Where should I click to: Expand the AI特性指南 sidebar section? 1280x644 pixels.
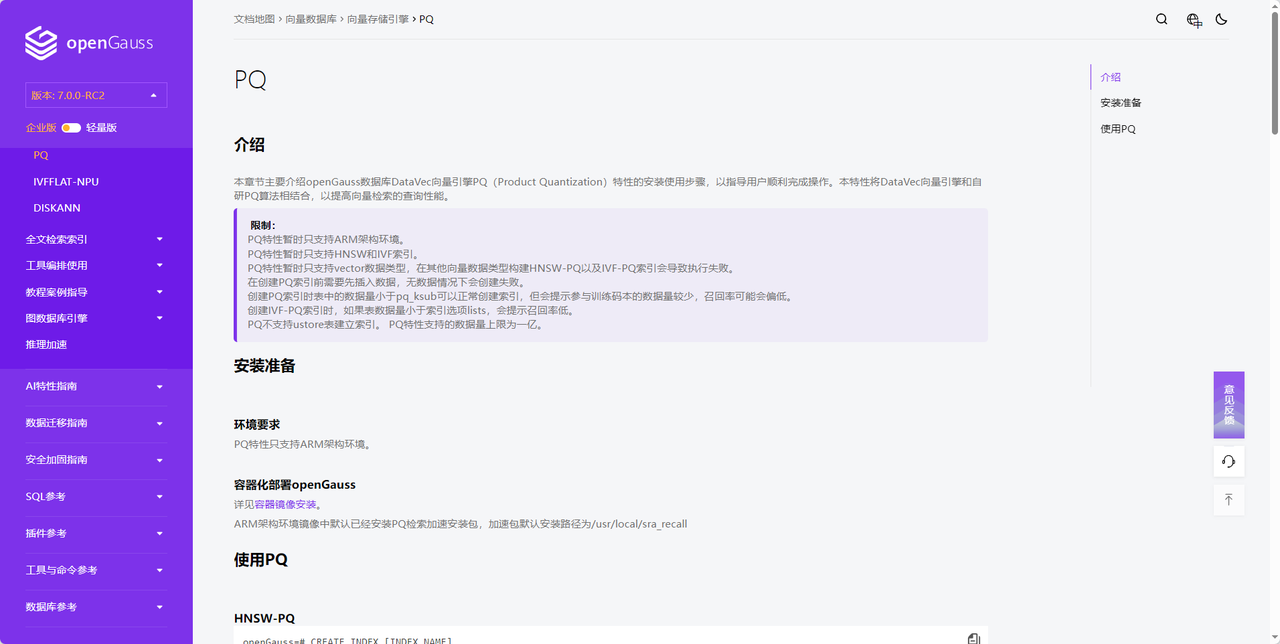click(95, 386)
